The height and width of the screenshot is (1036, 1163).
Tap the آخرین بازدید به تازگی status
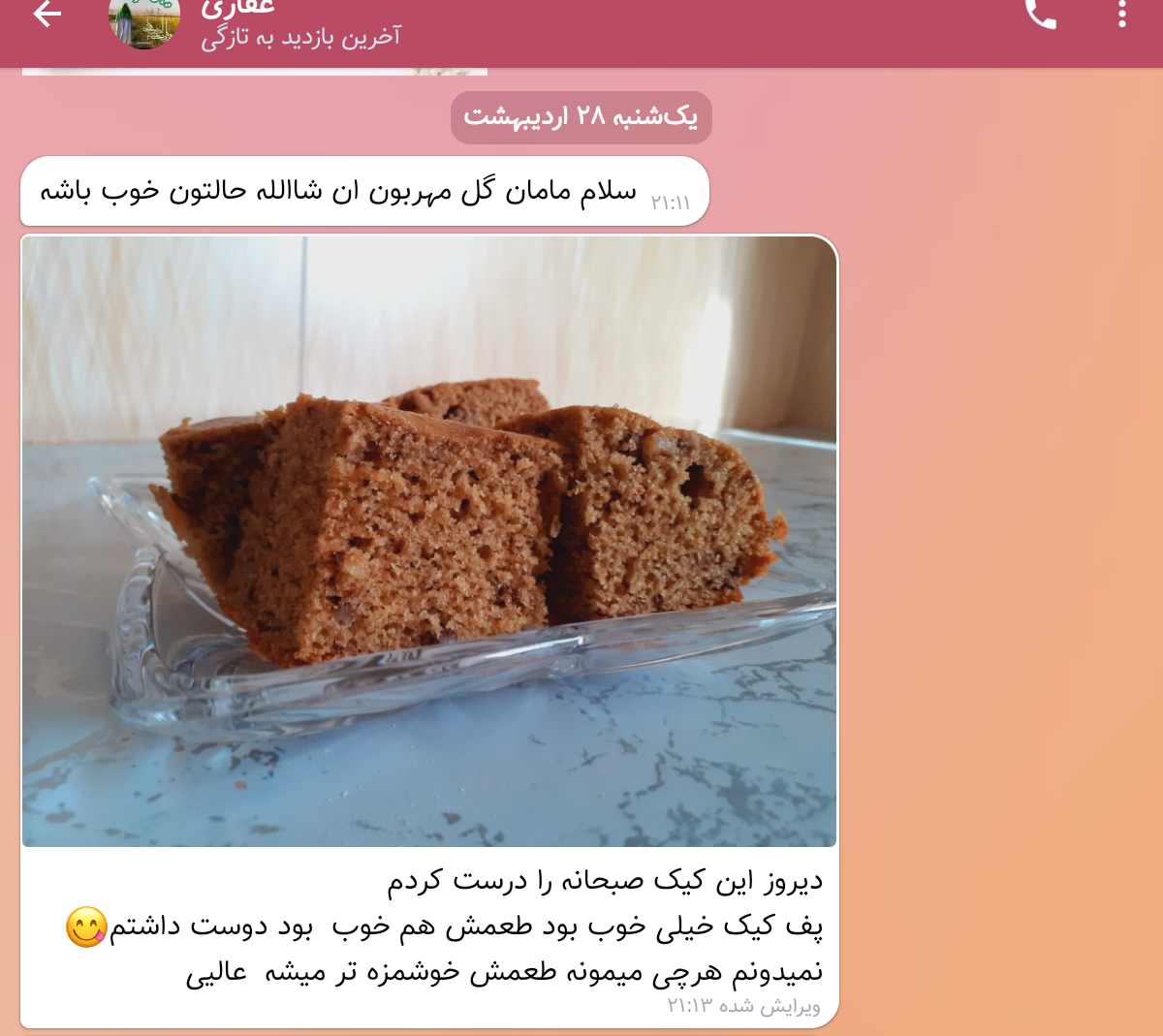pyautogui.click(x=300, y=38)
